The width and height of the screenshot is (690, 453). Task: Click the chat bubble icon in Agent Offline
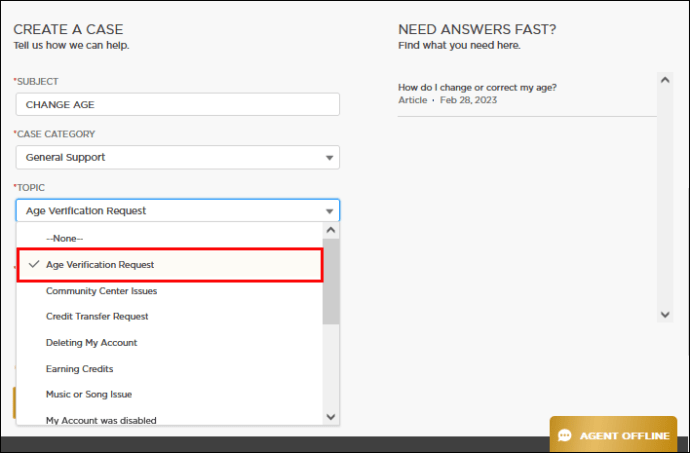565,436
